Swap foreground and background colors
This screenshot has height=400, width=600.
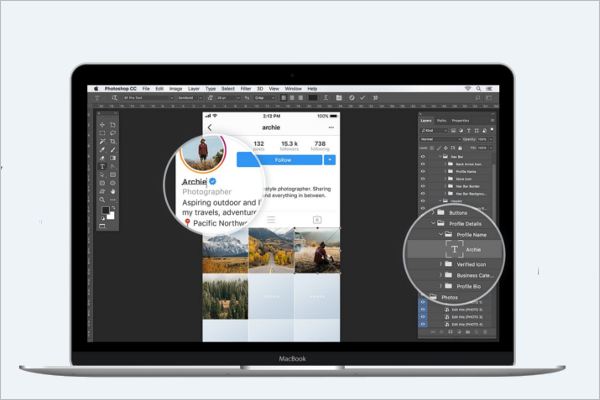click(x=113, y=208)
